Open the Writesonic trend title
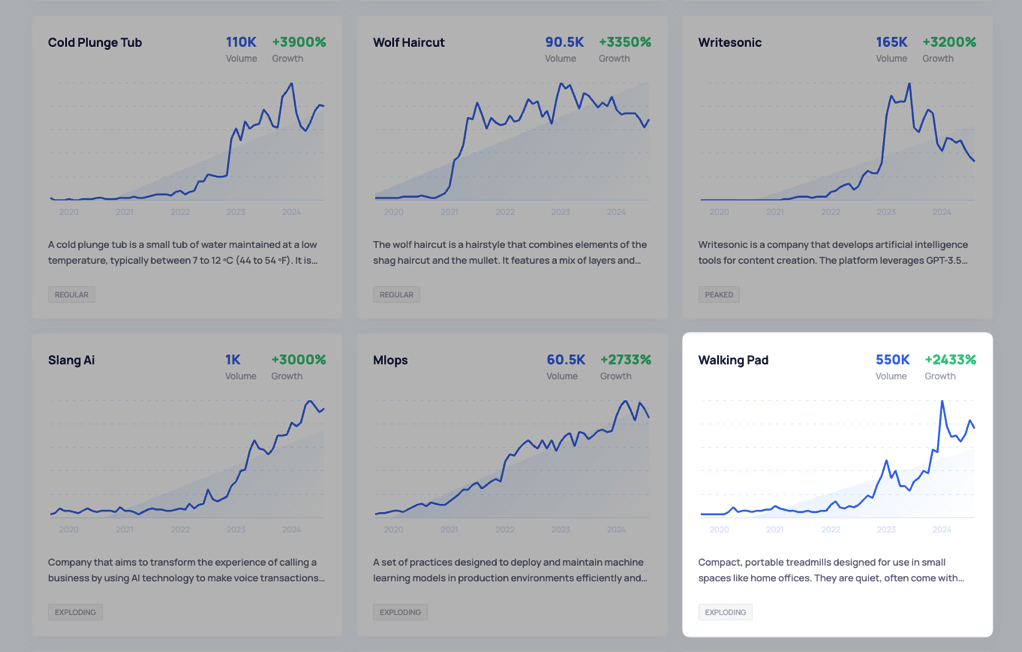The width and height of the screenshot is (1022, 652). point(730,43)
